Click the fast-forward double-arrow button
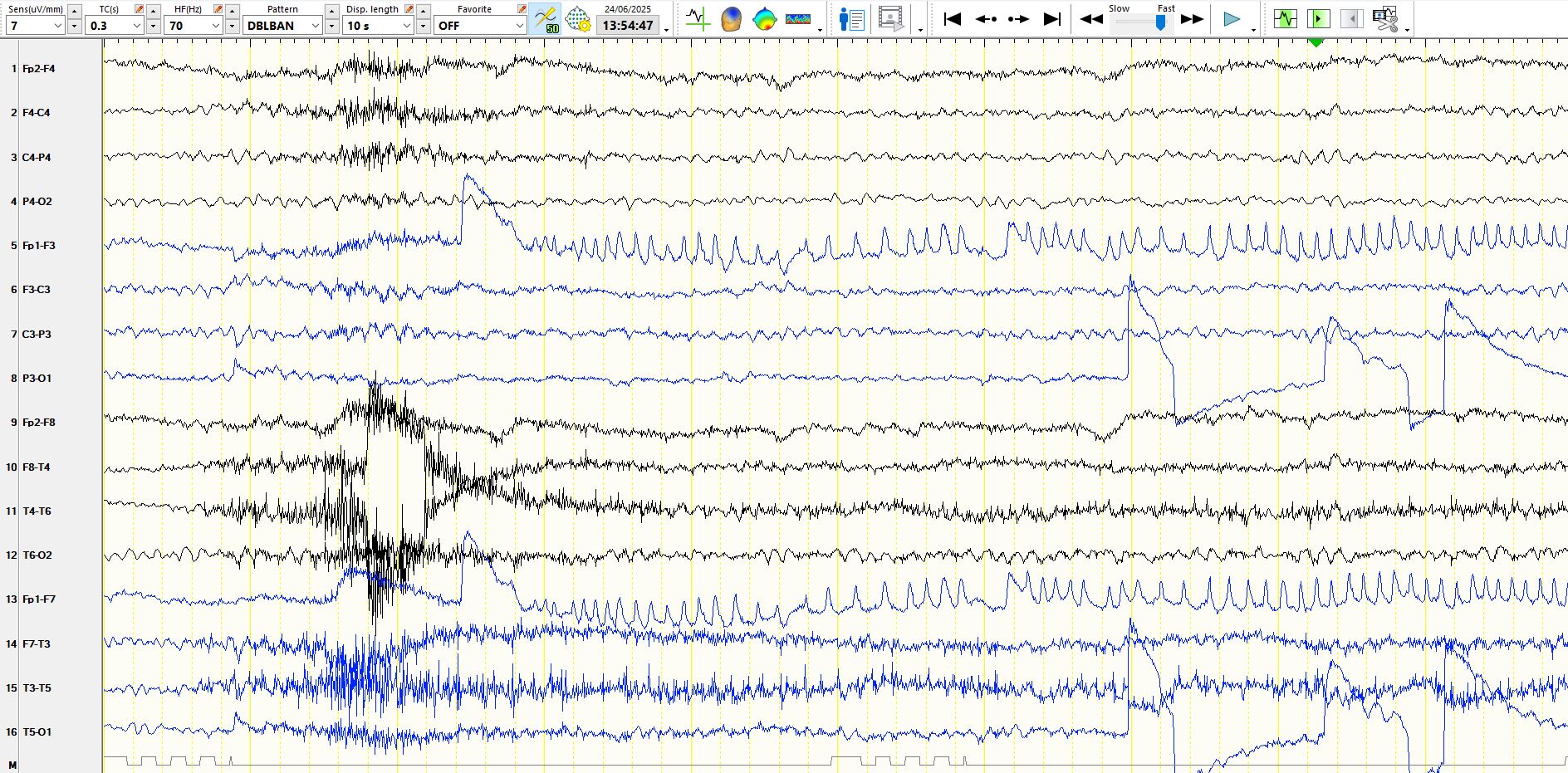This screenshot has height=773, width=1568. (1193, 19)
